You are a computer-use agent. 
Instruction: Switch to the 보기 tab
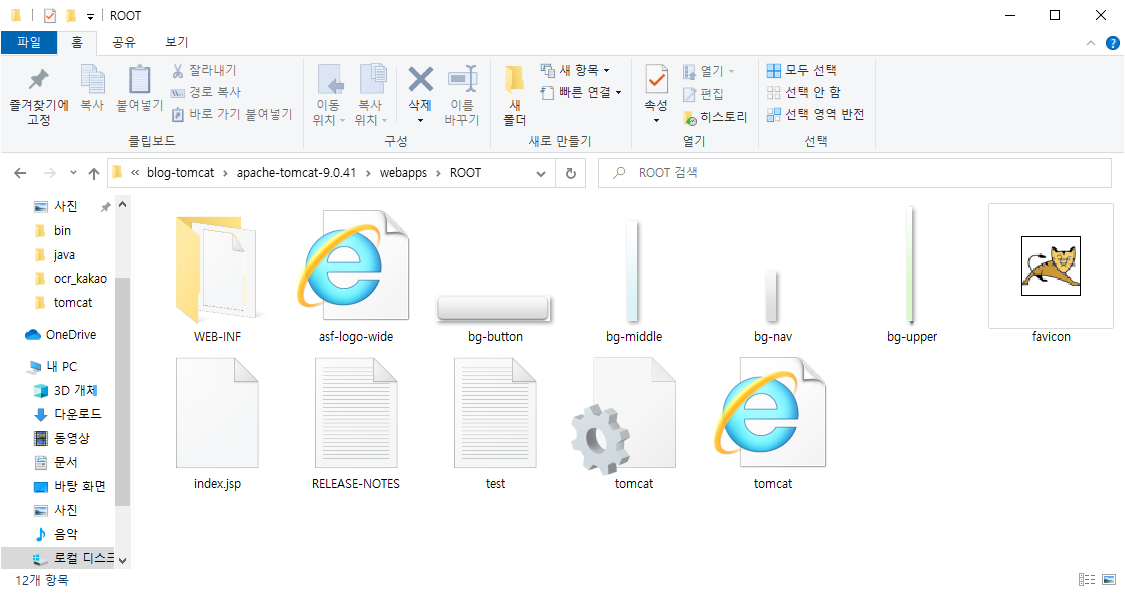[x=176, y=42]
